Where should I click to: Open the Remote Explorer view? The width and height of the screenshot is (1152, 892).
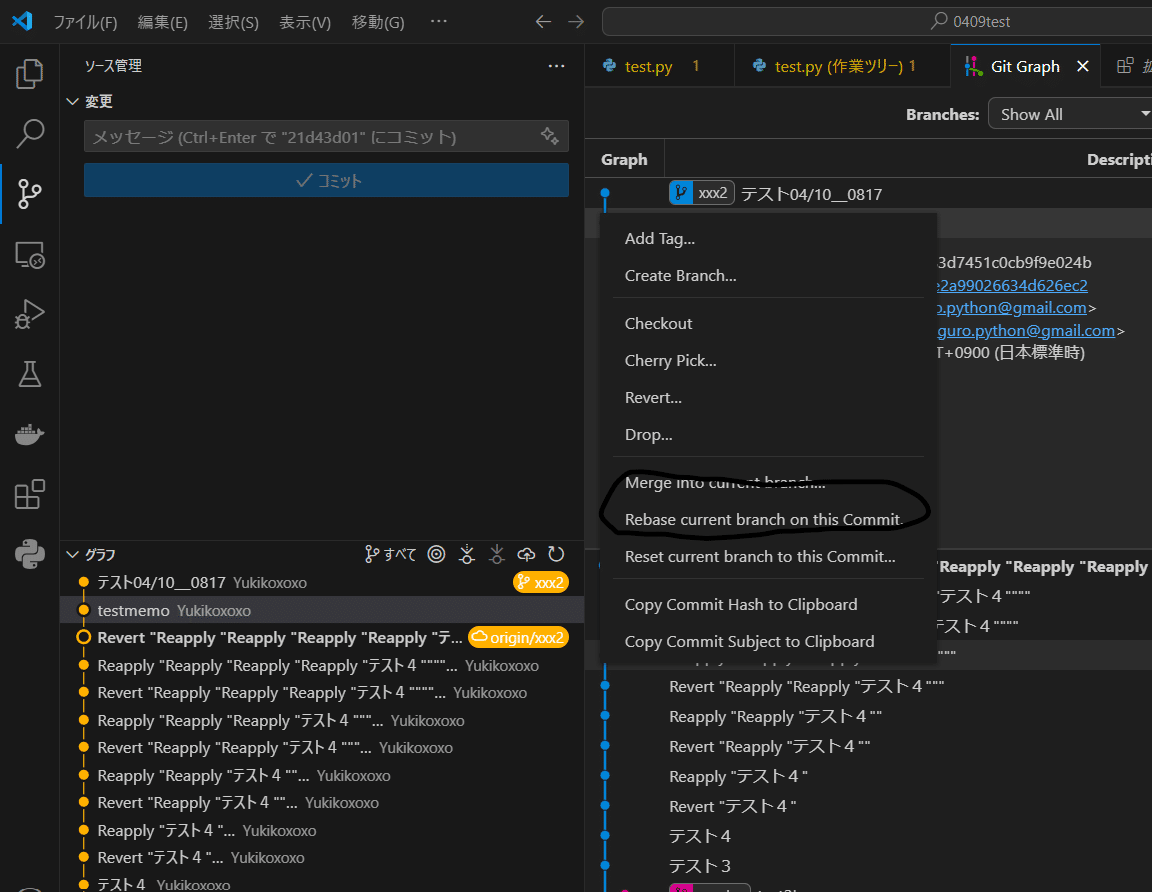[x=29, y=255]
